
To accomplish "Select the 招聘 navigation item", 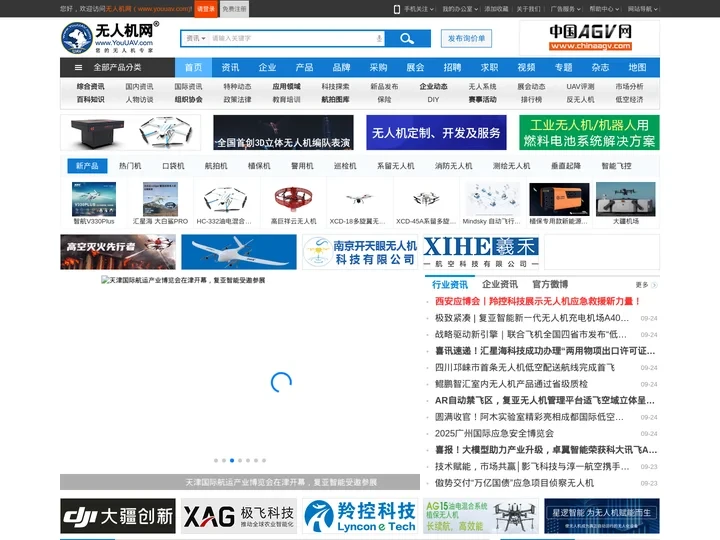I will (x=452, y=68).
